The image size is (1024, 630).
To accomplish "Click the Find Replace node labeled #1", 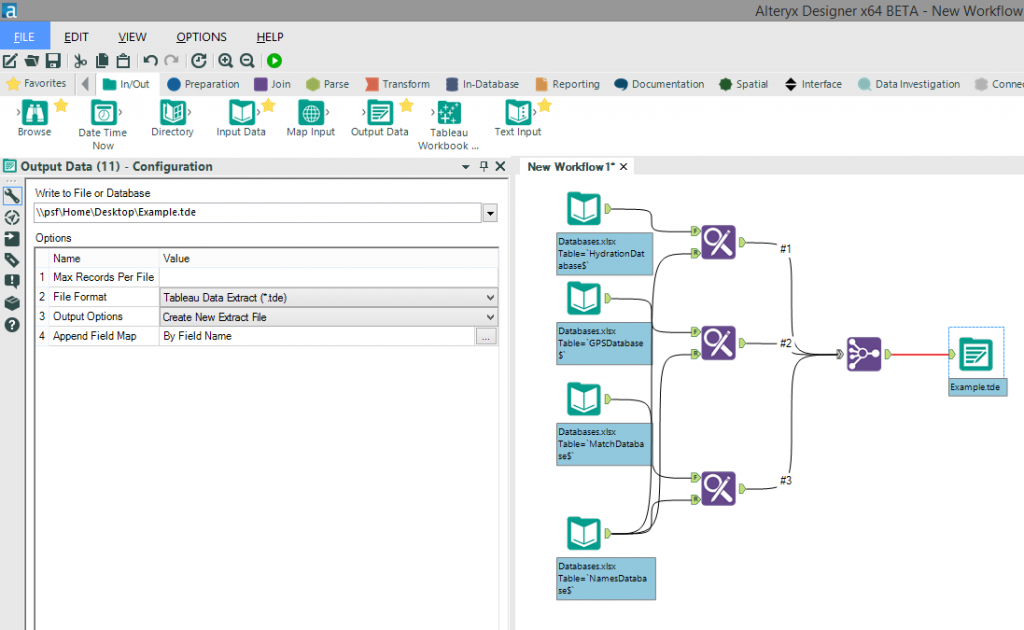I will 718,242.
